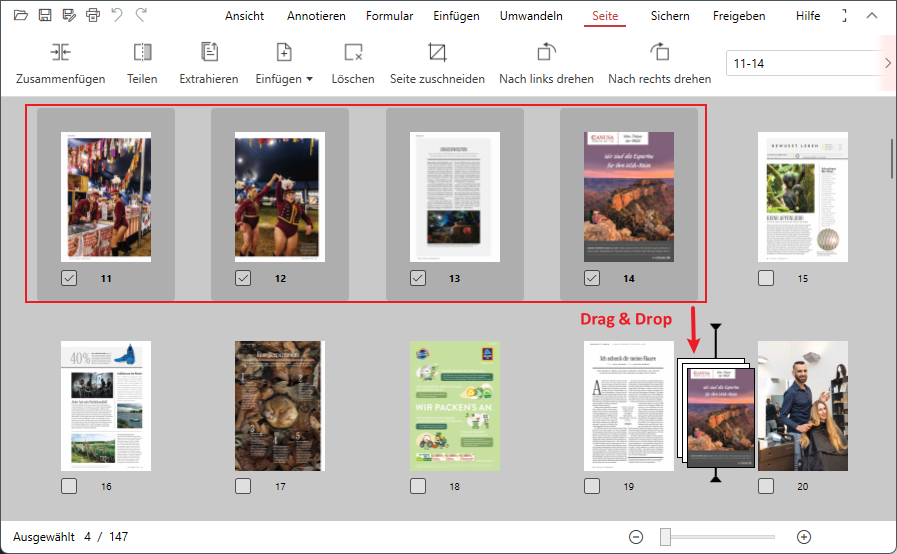Select page 19 article thumbnail
The width and height of the screenshot is (897, 554).
(629, 406)
